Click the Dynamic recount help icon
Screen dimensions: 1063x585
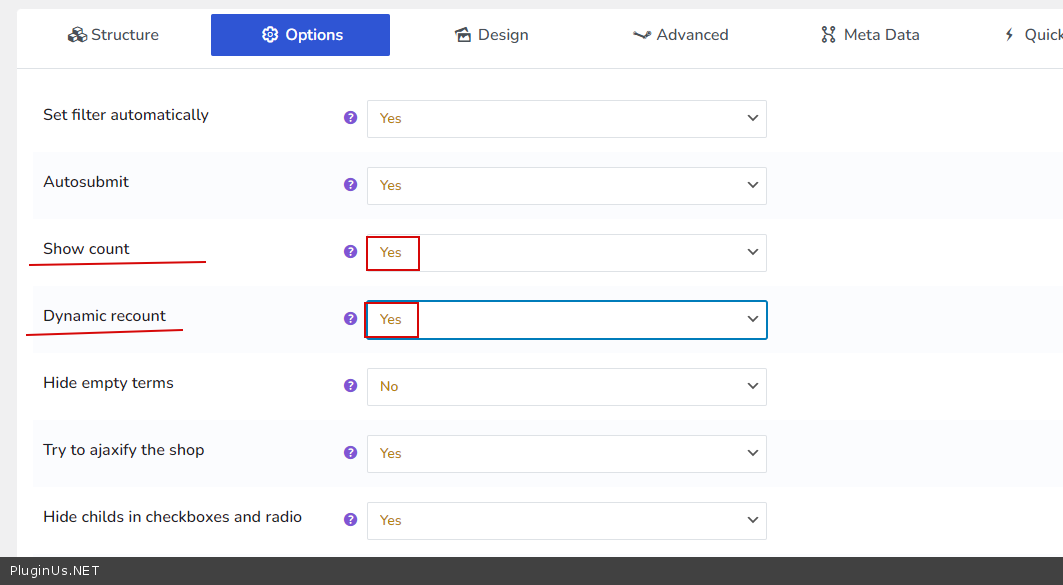pos(350,318)
